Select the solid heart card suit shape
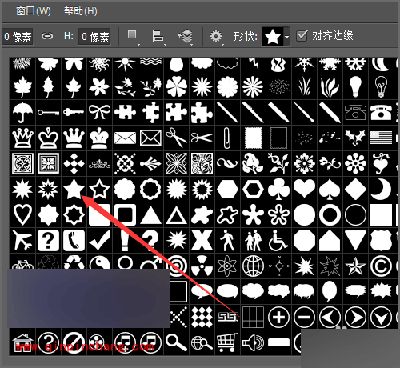This screenshot has height=368, width=400. click(x=304, y=189)
